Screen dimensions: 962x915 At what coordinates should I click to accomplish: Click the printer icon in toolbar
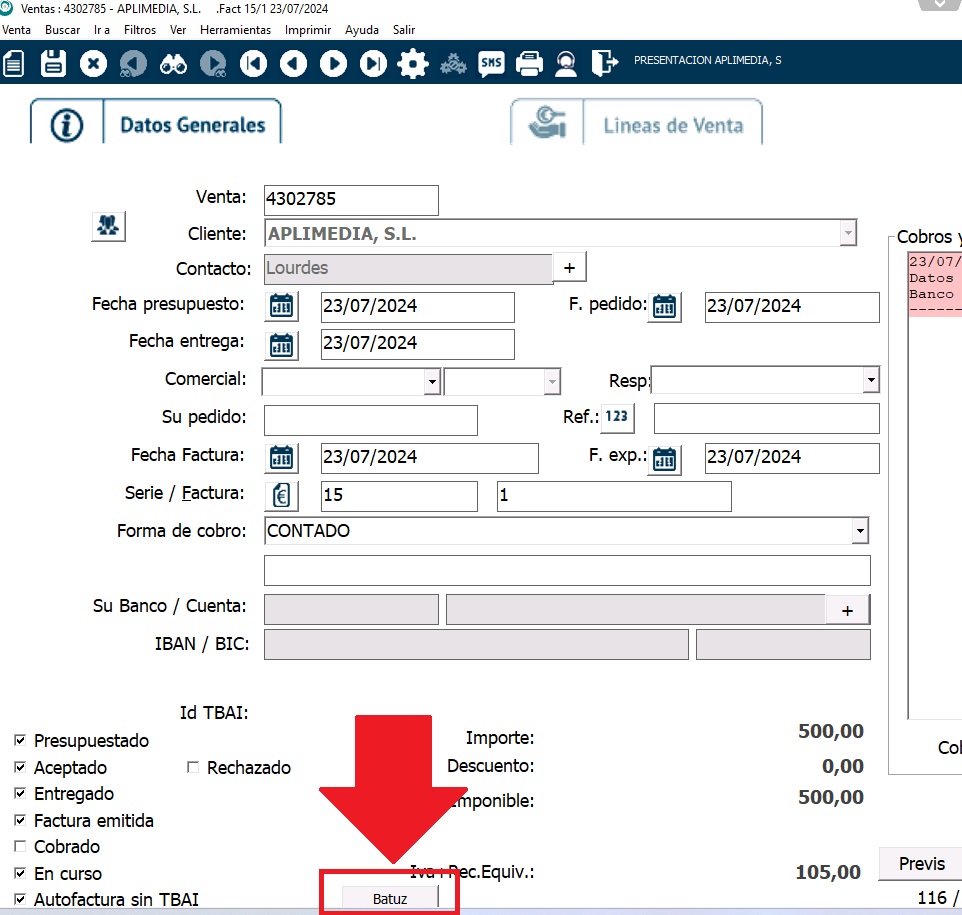pos(529,64)
